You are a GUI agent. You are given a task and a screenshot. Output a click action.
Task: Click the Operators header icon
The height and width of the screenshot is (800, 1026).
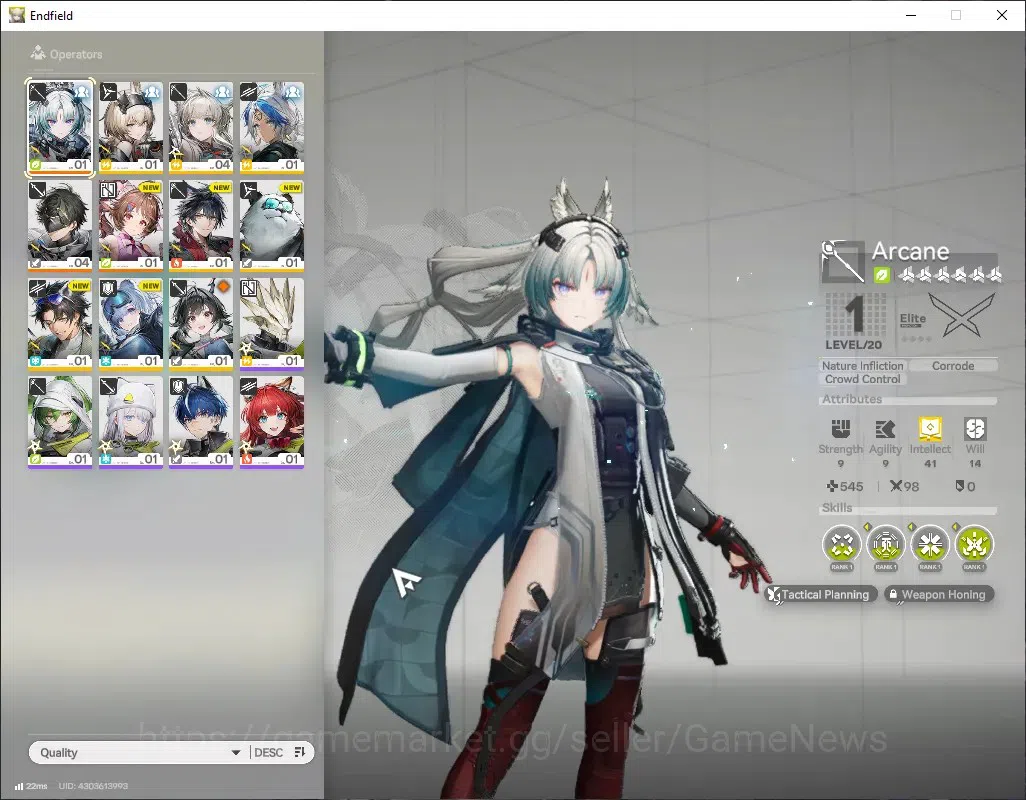(38, 53)
